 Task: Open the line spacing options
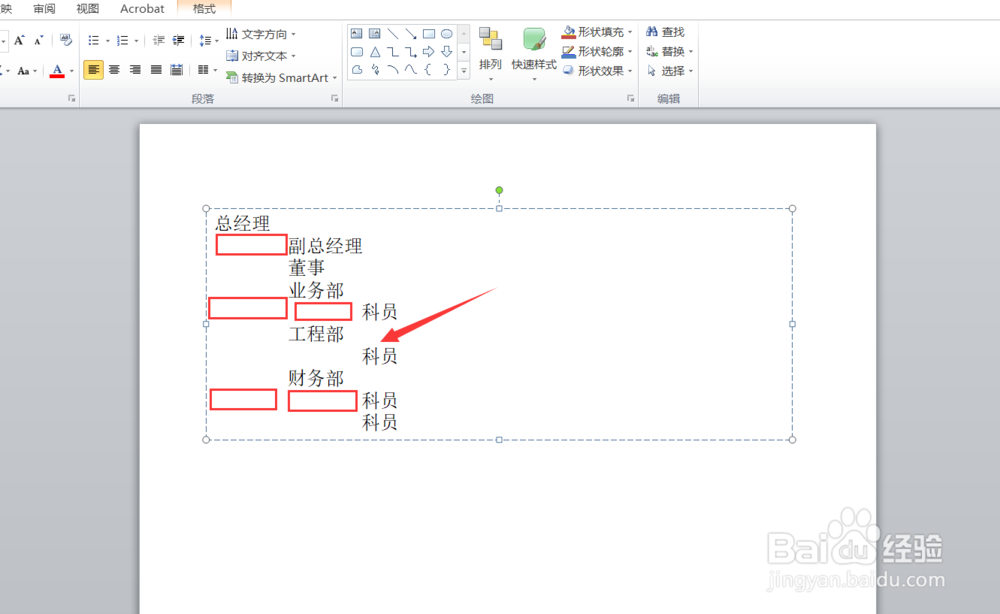[x=208, y=40]
